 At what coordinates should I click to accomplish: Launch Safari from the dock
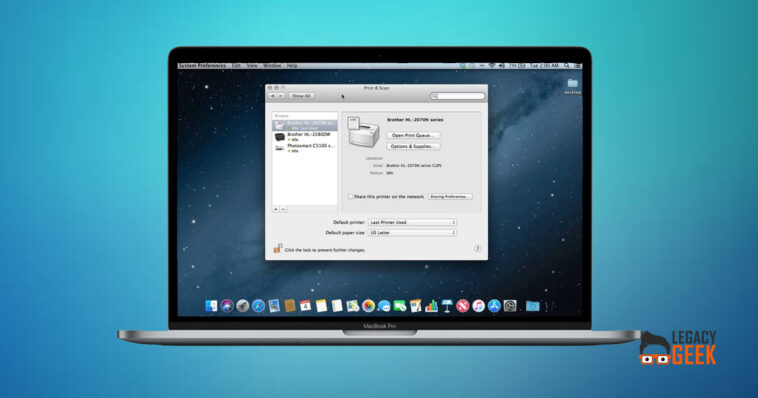259,306
